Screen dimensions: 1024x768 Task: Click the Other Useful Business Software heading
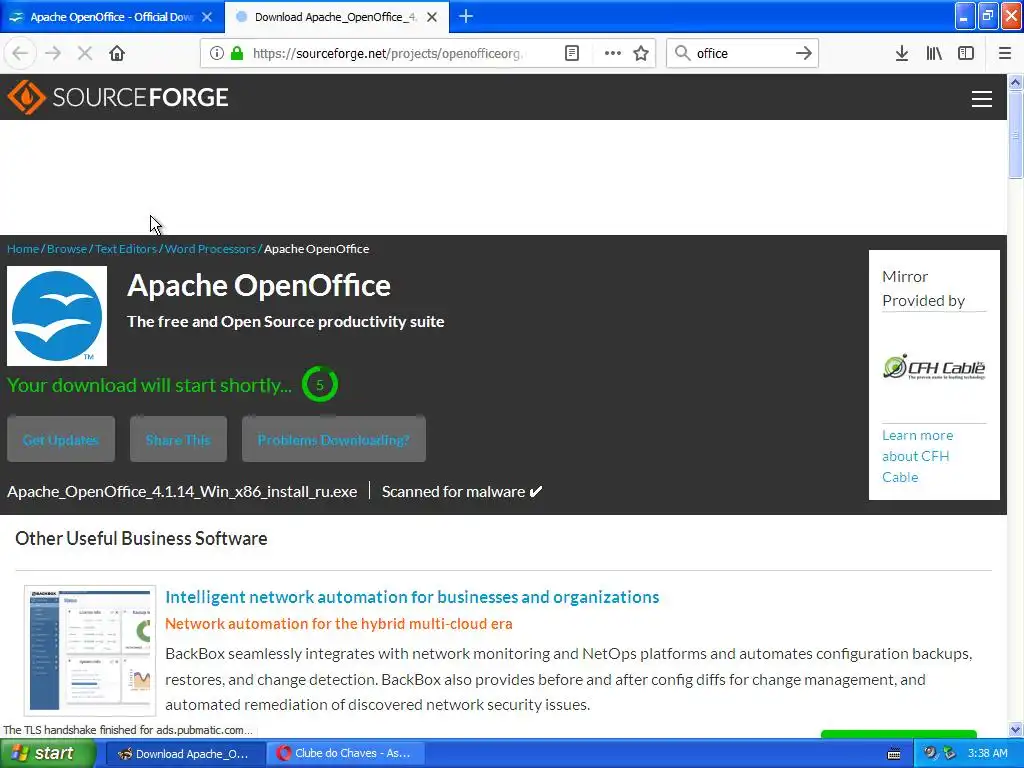click(141, 539)
